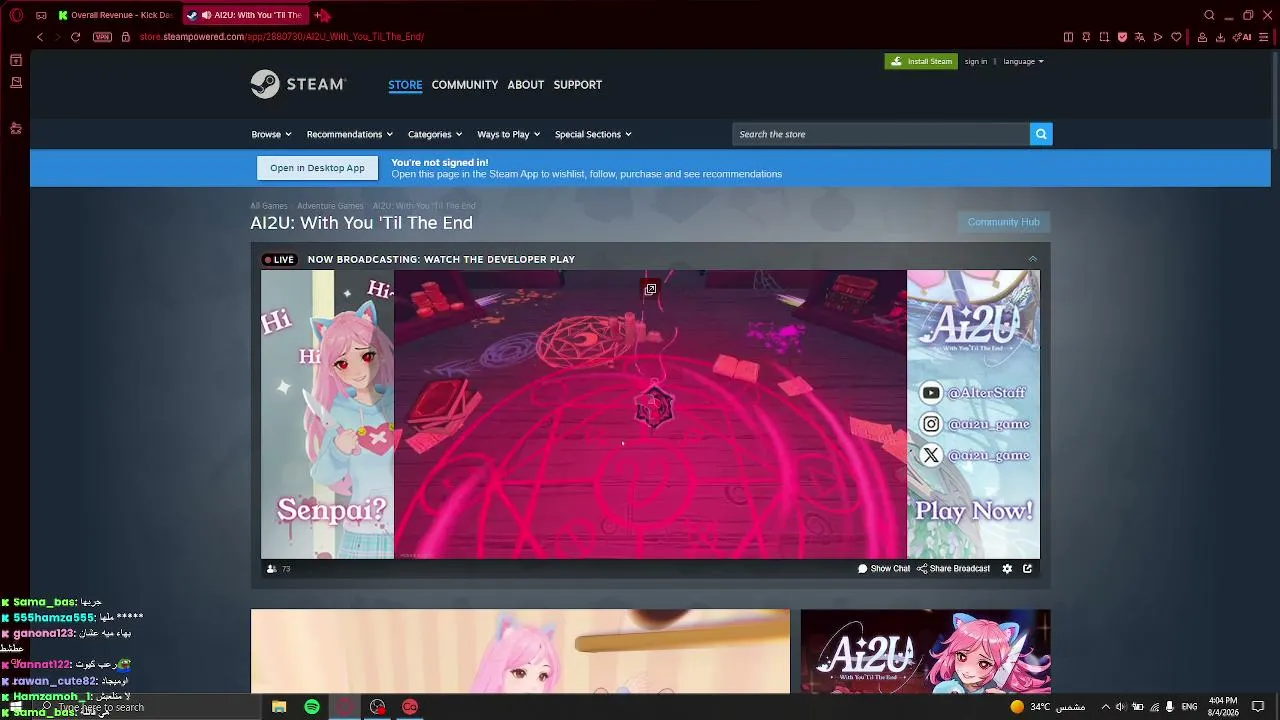Submit store search with magnifier button
1280x720 pixels.
pyautogui.click(x=1041, y=134)
